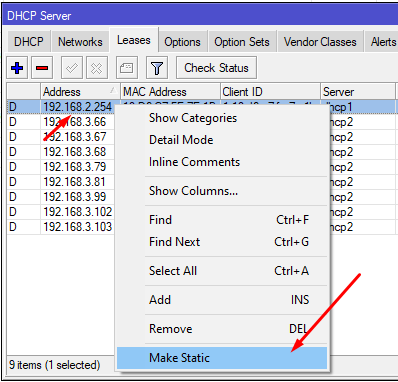Select lease row 192.168.3.67
Screen dimensions: 398x382
click(75, 137)
